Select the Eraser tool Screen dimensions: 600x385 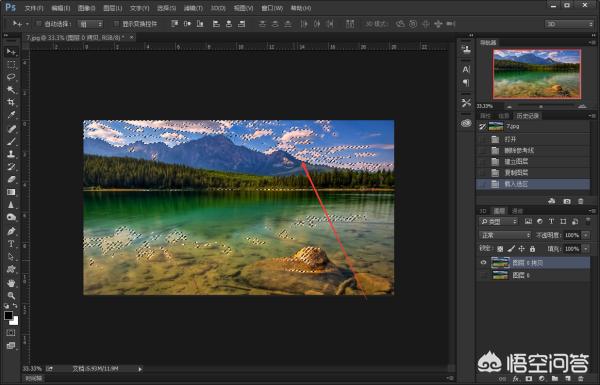click(x=11, y=179)
